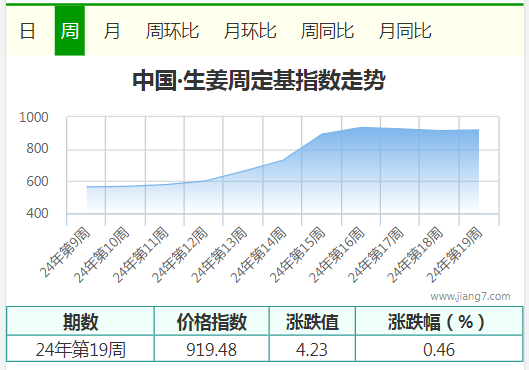Screen dimensions: 529x370
Task: Click the www.jiang7.com source link
Action: [470, 296]
